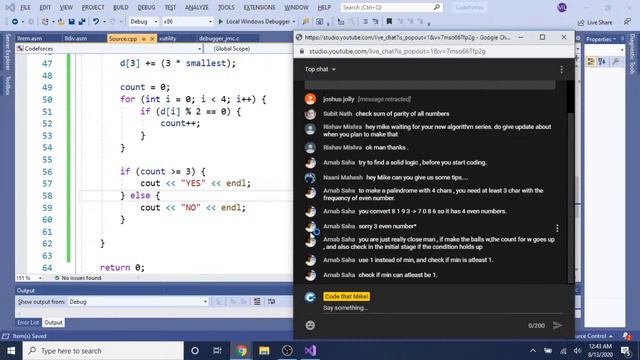
Task: Click the Chrome address bar URL
Action: [x=397, y=51]
